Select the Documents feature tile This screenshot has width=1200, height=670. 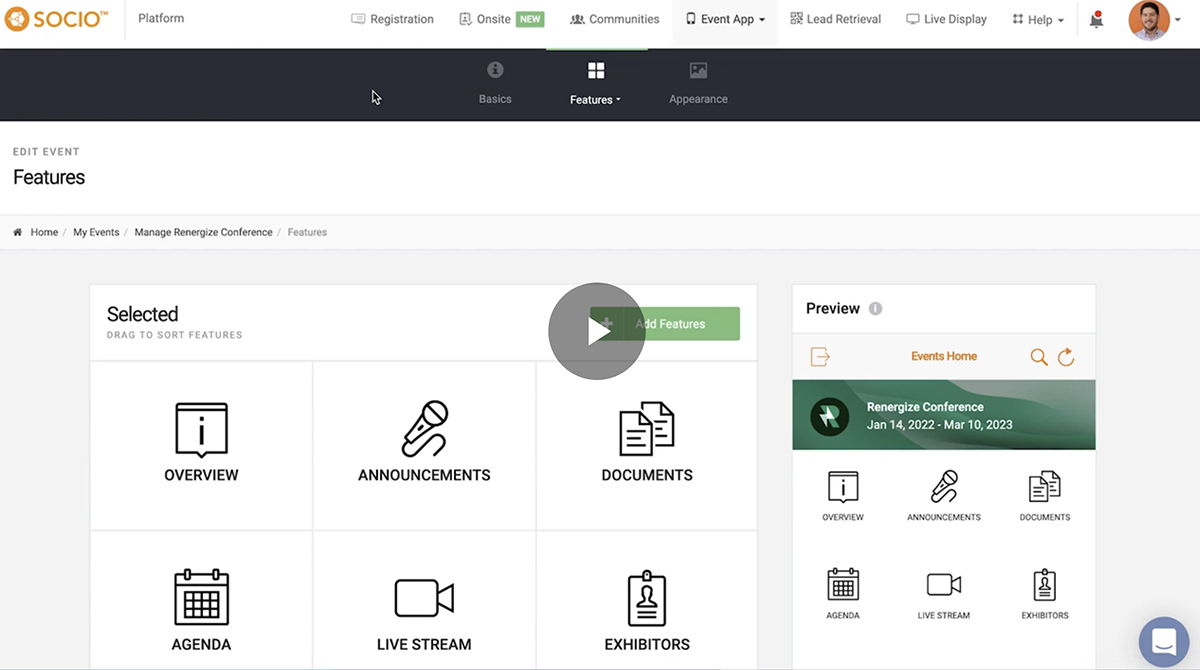(x=647, y=445)
